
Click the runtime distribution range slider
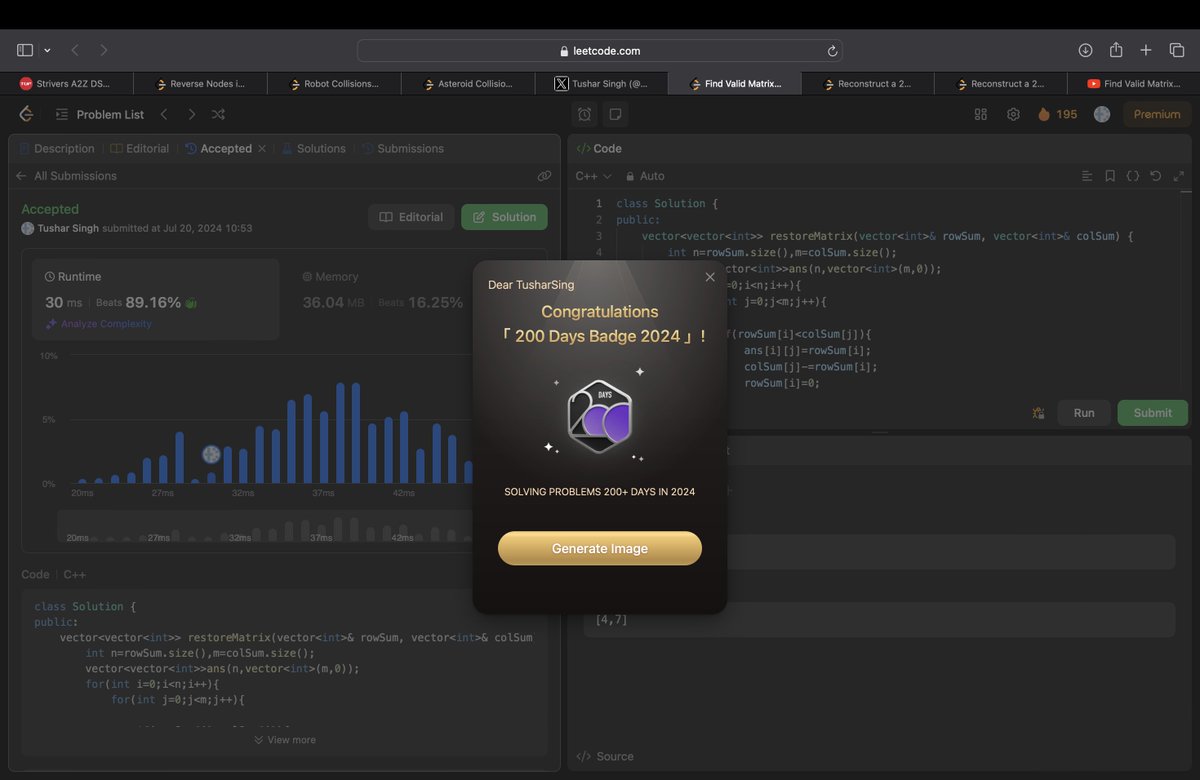tap(265, 527)
